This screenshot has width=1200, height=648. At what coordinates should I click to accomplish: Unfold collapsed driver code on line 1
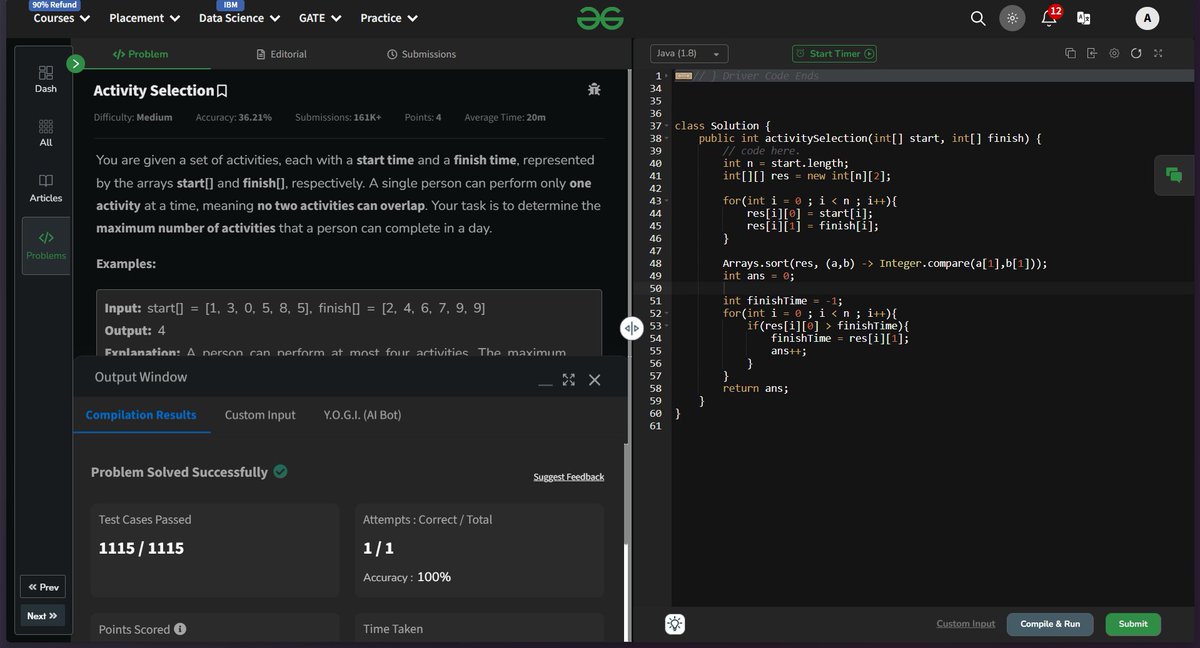click(x=667, y=76)
